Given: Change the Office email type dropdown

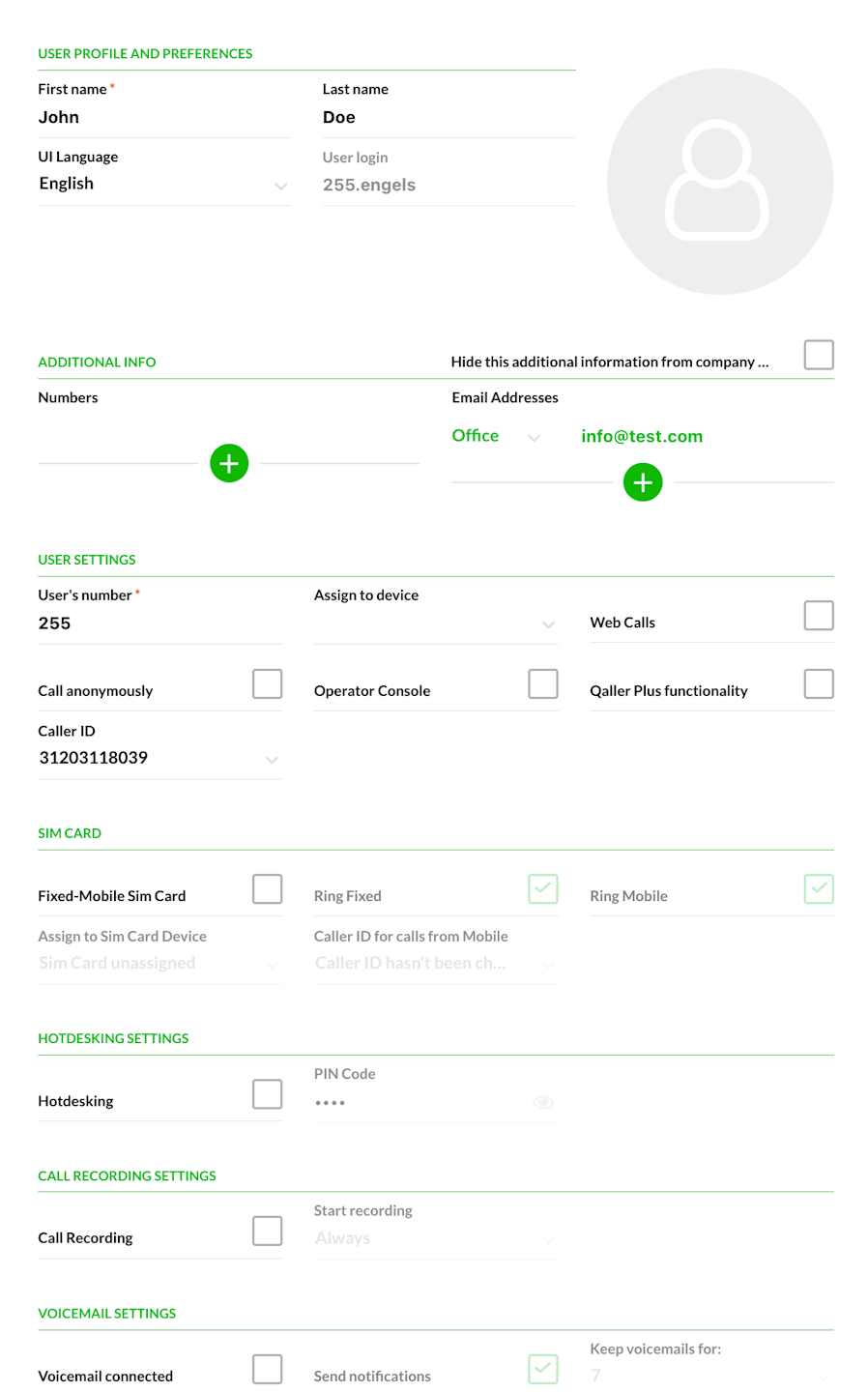Looking at the screenshot, I should 495,437.
